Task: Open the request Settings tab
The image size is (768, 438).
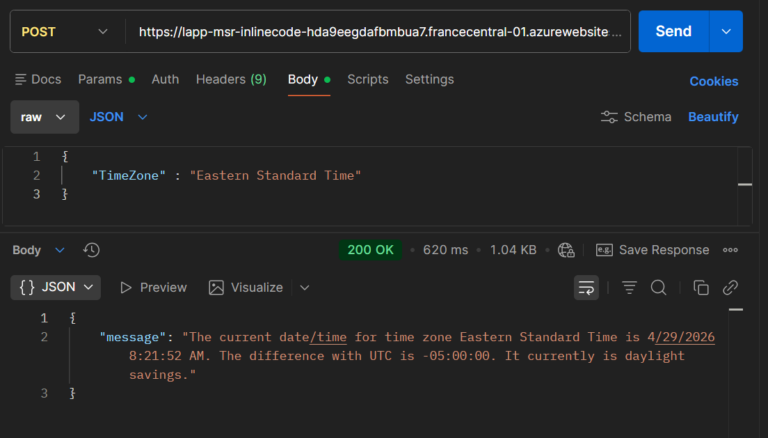Action: (x=430, y=79)
